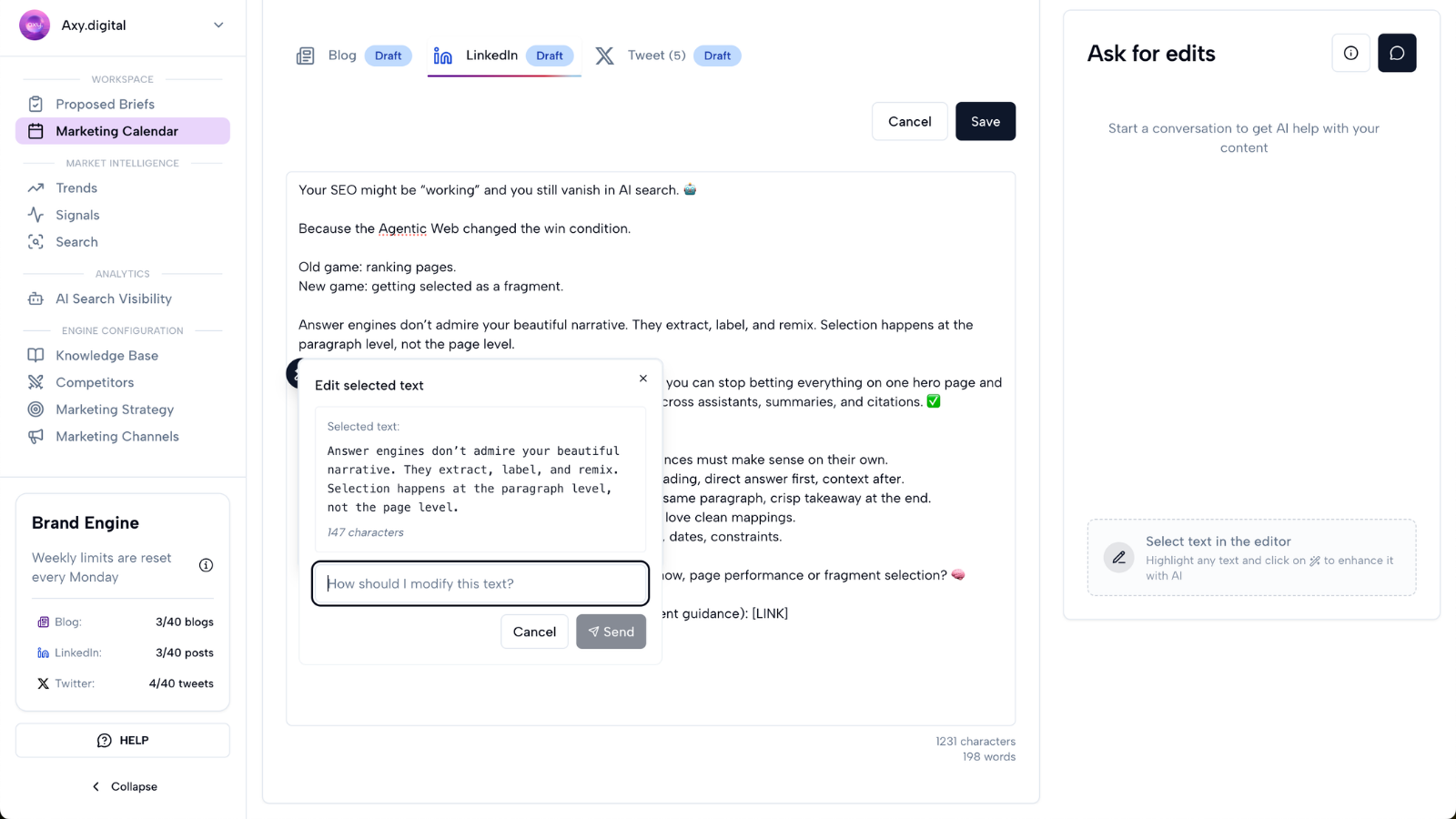Click the misspelled word 'Agentic' in editor
Screen dimensions: 1456x819
click(x=402, y=228)
